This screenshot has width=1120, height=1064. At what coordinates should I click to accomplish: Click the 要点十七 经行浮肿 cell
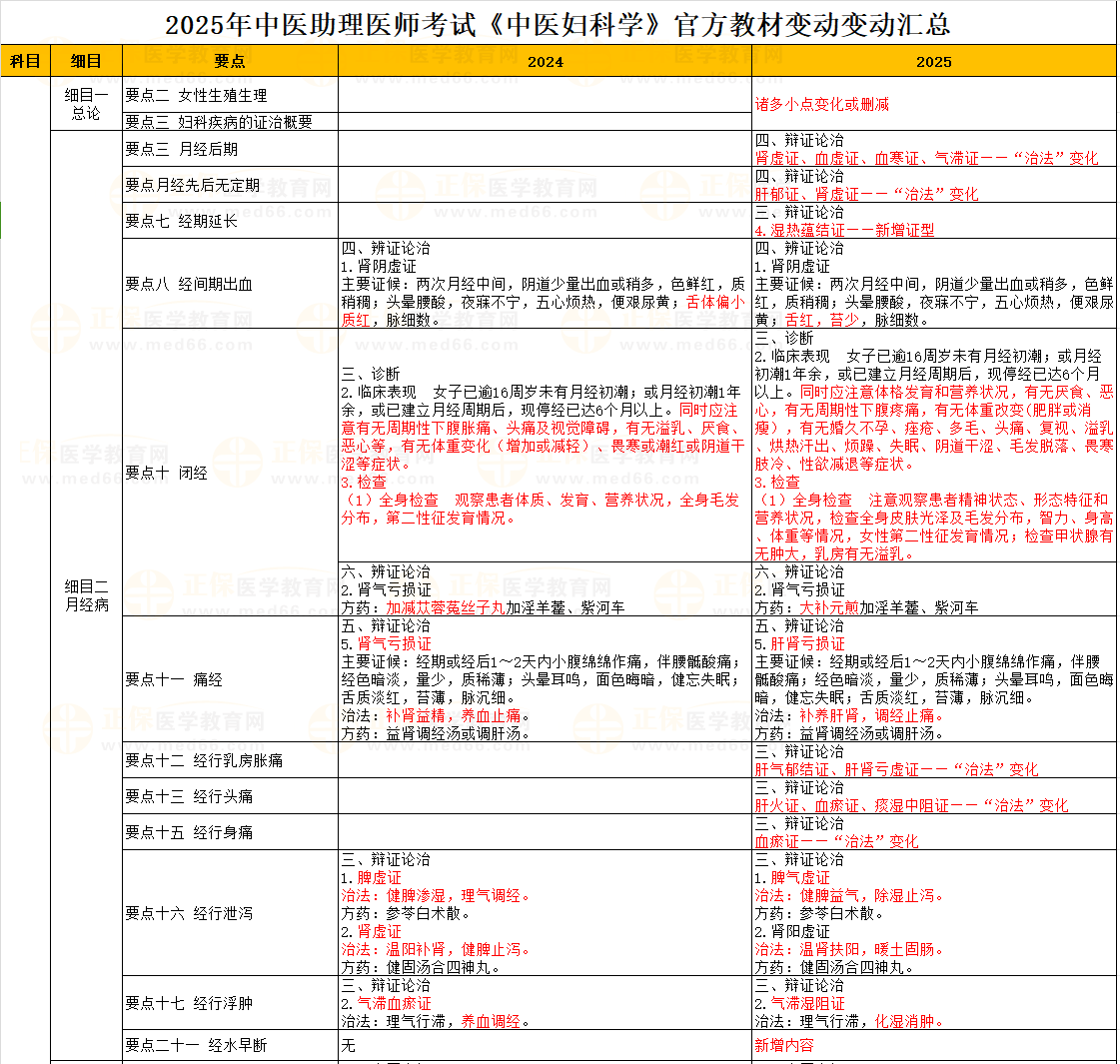189,1003
